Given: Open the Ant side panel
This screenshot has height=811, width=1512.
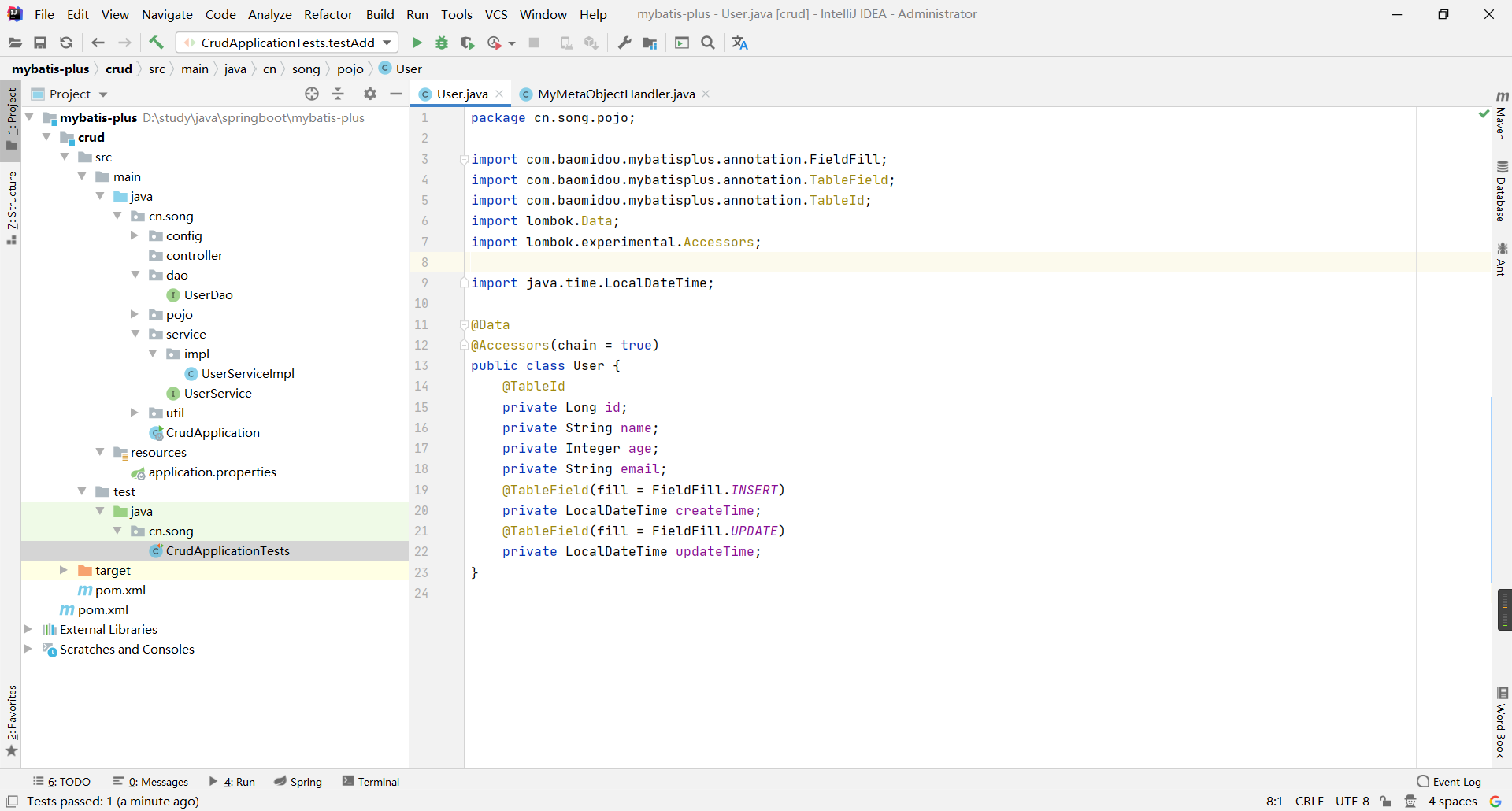Looking at the screenshot, I should click(x=1502, y=260).
